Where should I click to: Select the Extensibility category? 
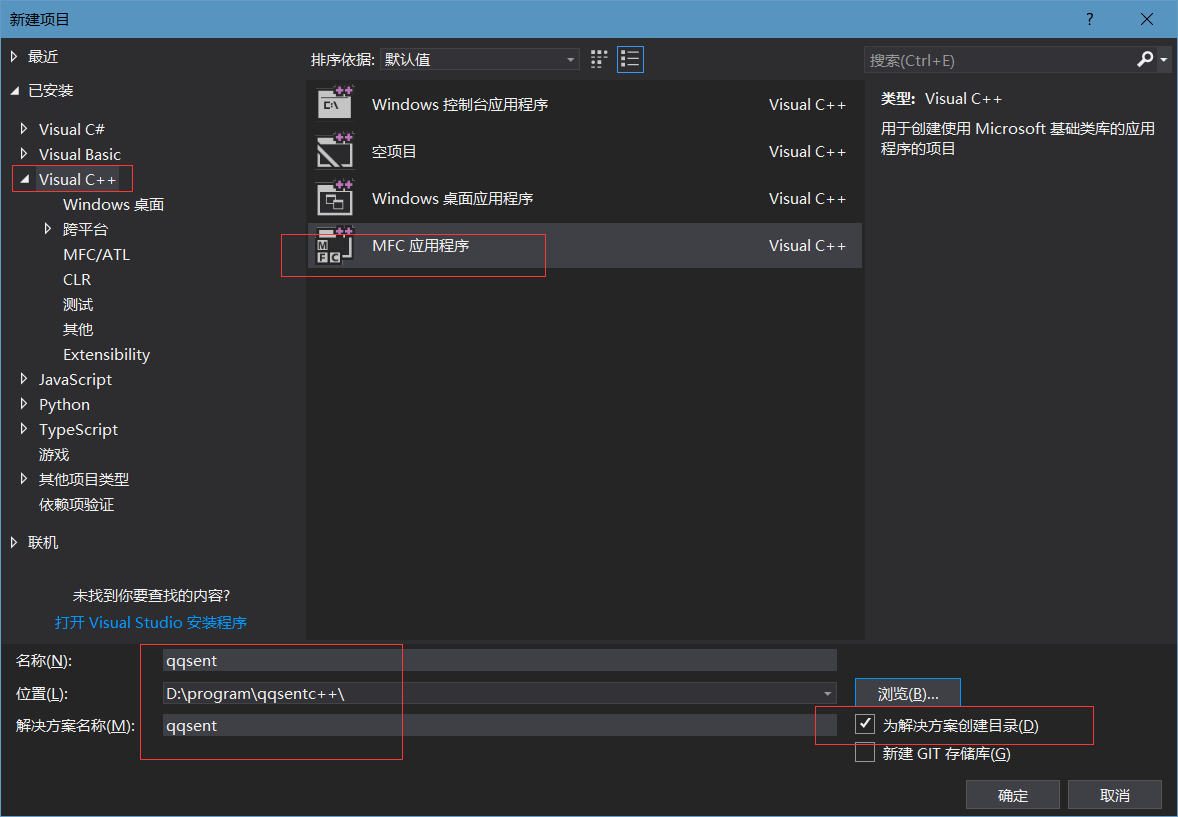pos(107,355)
